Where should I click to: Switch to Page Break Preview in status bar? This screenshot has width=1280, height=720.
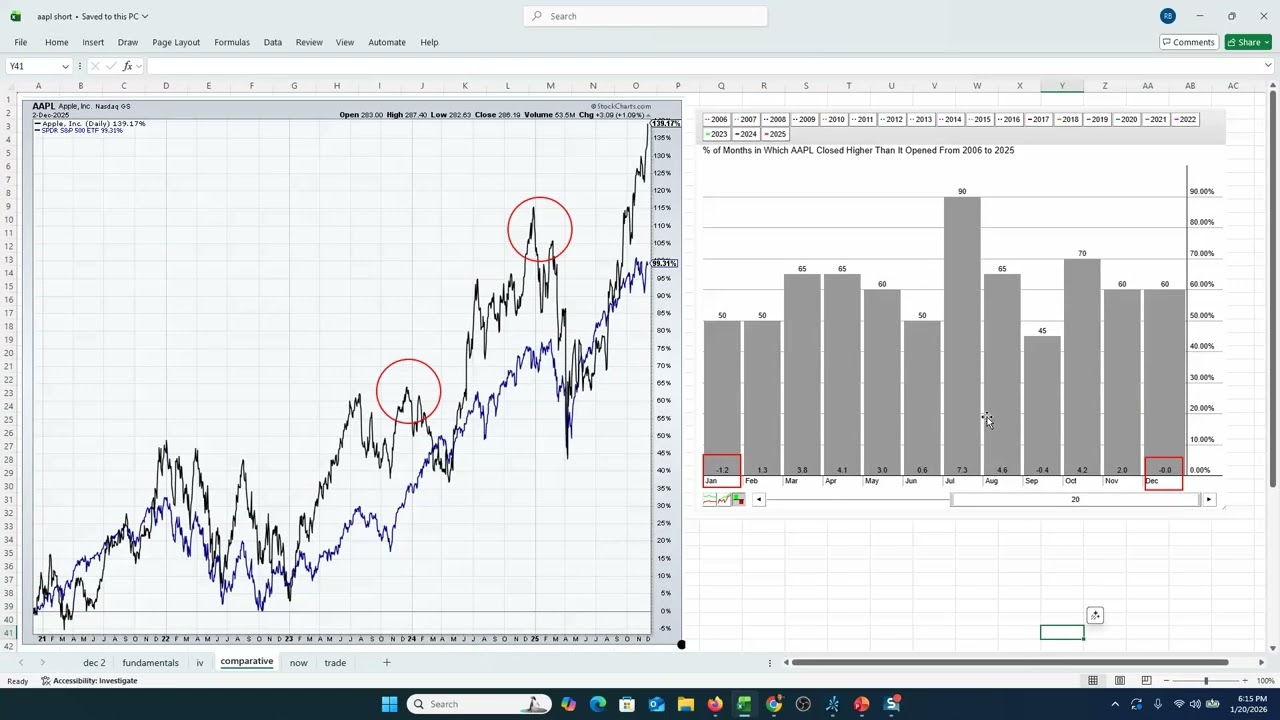pos(1146,681)
